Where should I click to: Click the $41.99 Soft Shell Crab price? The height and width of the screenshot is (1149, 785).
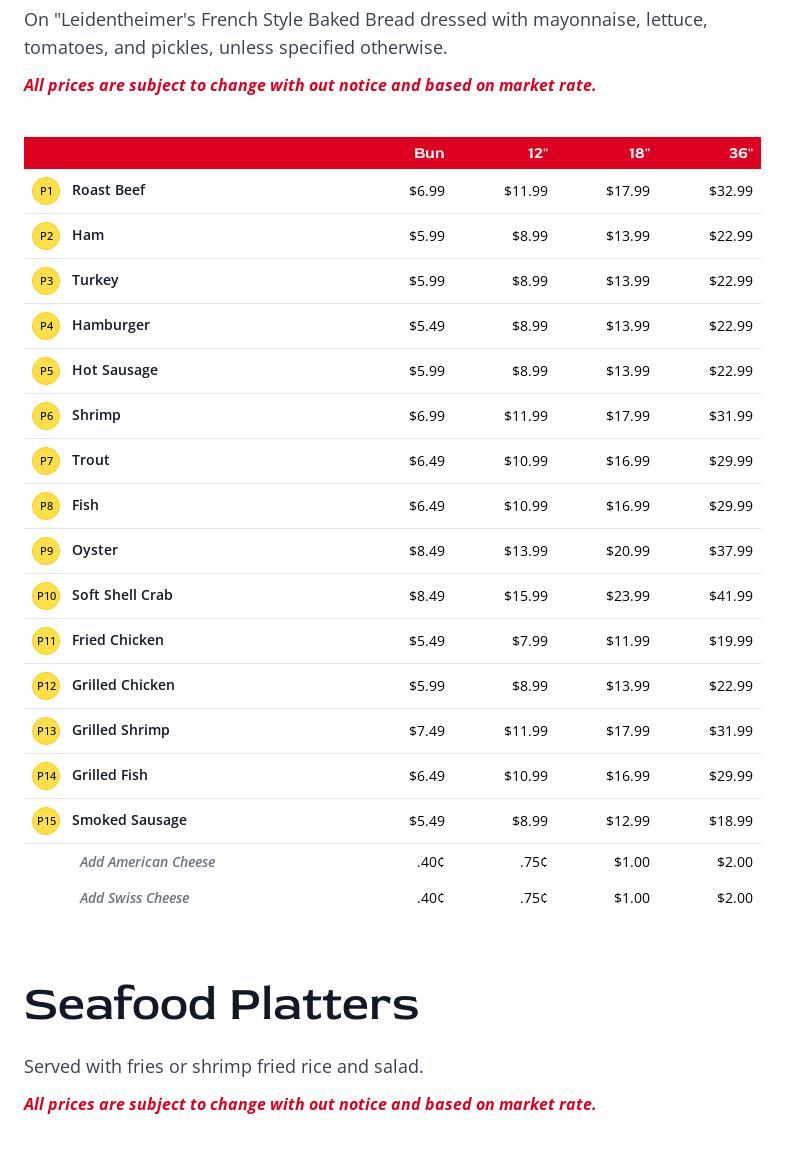(731, 596)
